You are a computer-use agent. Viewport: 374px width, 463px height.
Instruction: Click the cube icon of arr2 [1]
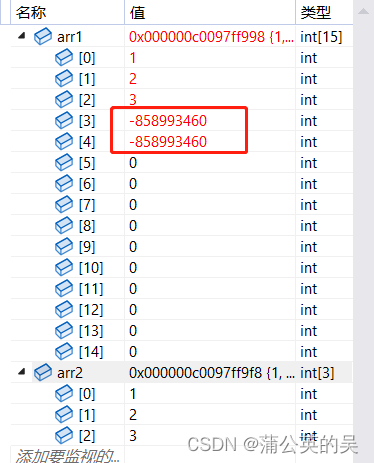[64, 414]
